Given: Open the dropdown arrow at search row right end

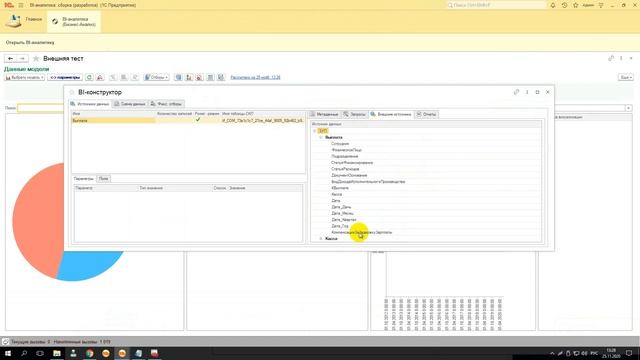Looking at the screenshot, I should pos(629,108).
